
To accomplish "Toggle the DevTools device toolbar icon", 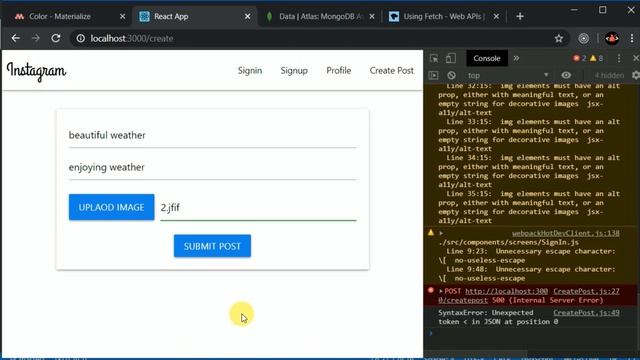I will pyautogui.click(x=451, y=58).
